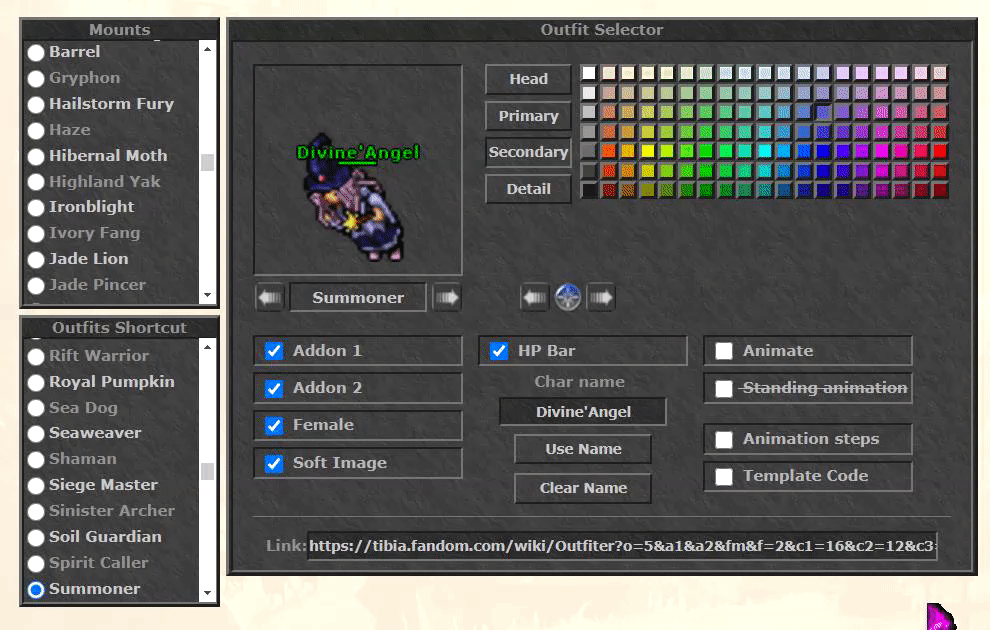Open Detail color selection

click(527, 189)
